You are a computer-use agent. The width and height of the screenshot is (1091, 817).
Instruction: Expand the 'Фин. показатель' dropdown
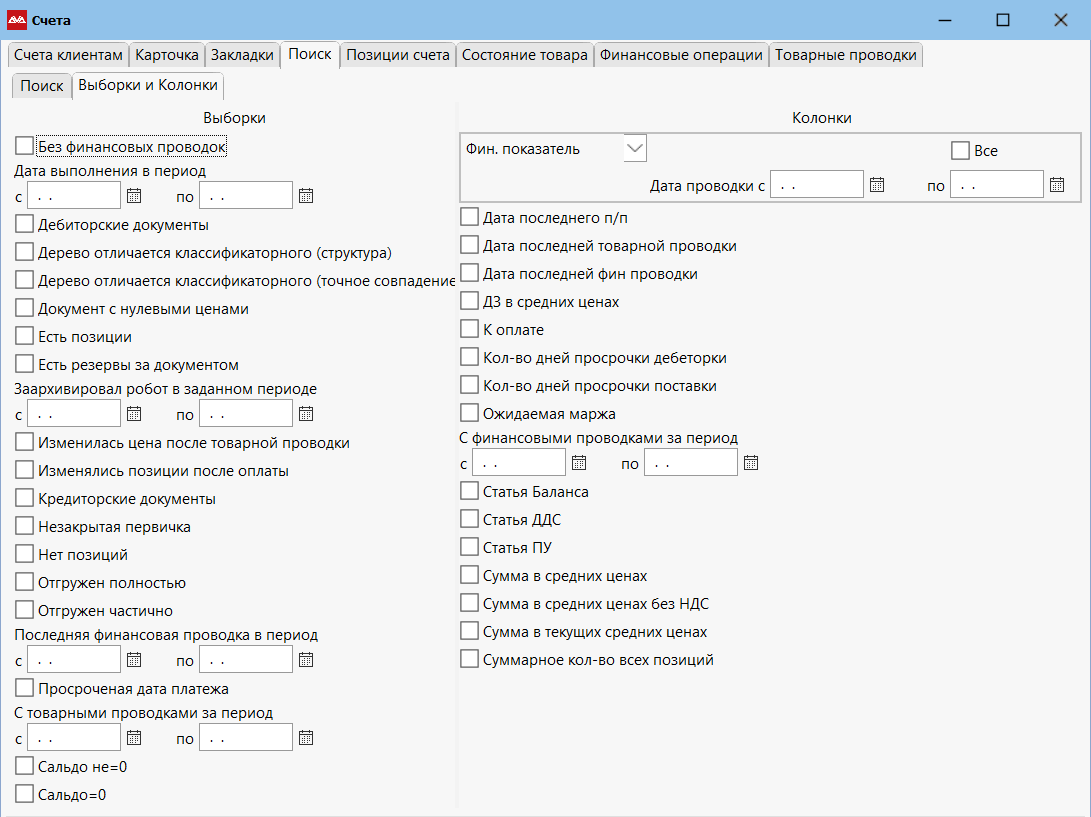(x=634, y=149)
